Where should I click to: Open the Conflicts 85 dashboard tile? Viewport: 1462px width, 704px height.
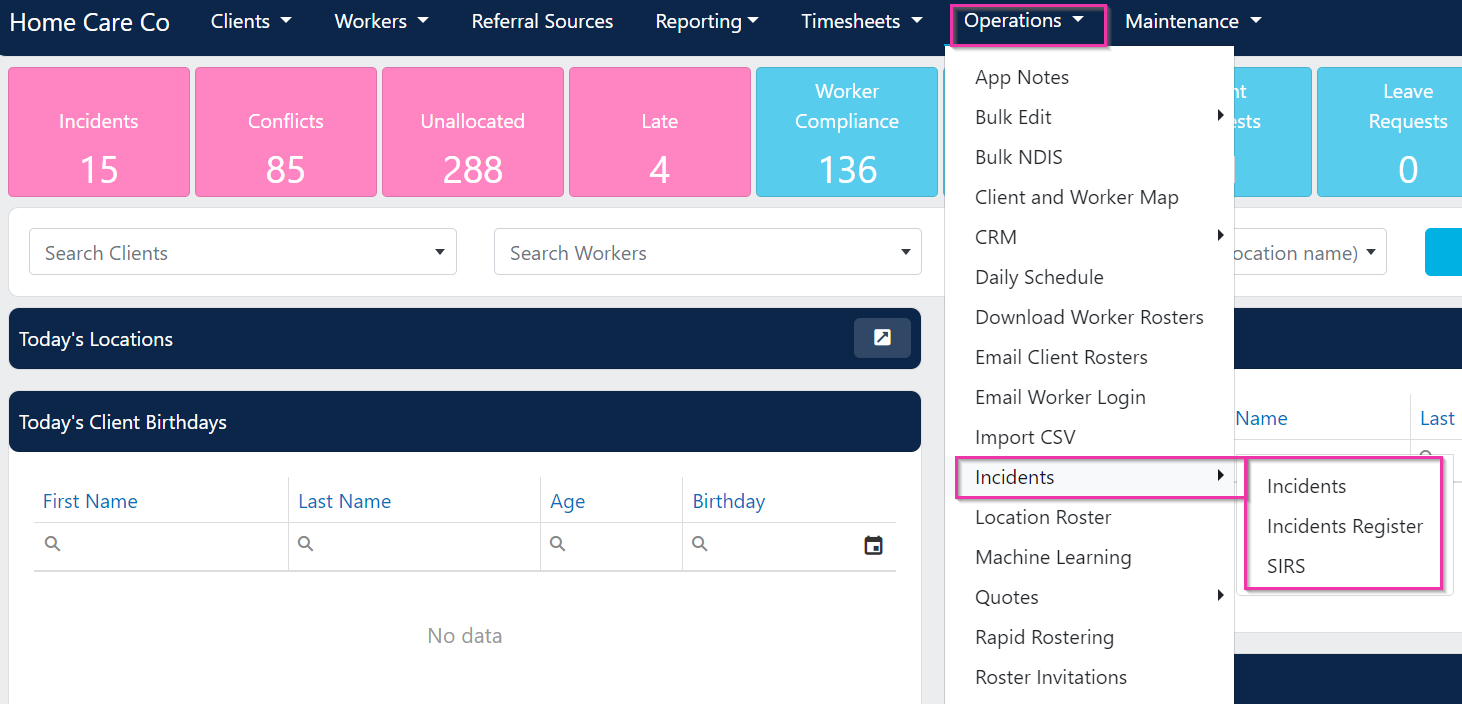pos(286,132)
